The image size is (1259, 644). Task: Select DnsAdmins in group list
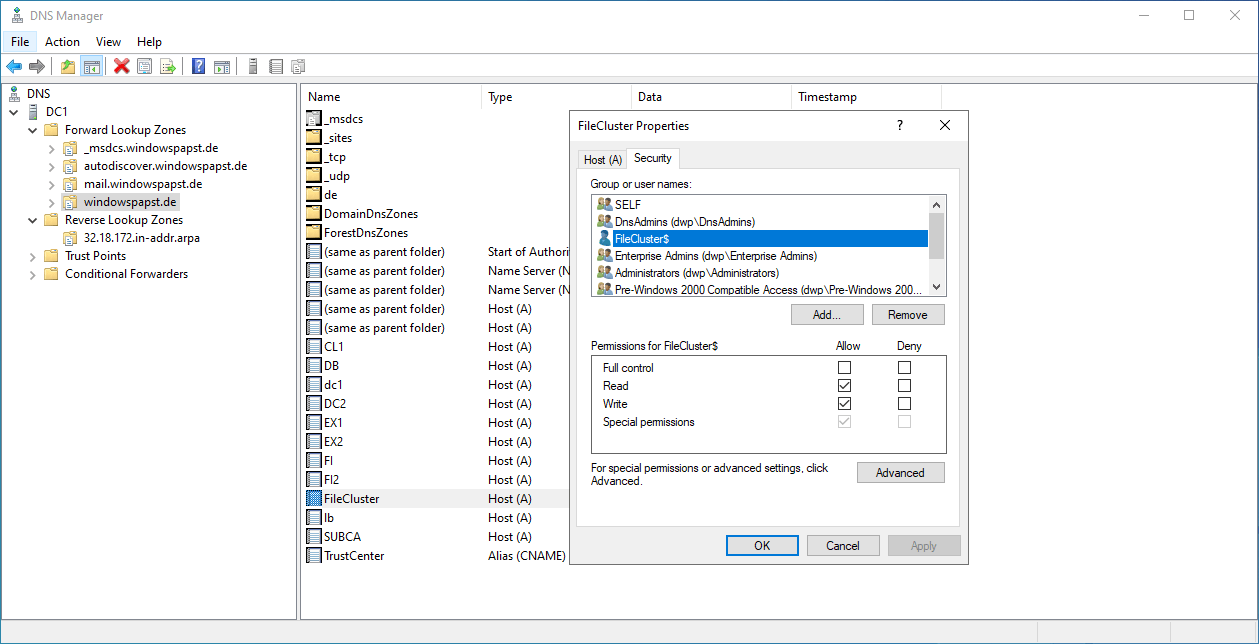684,222
